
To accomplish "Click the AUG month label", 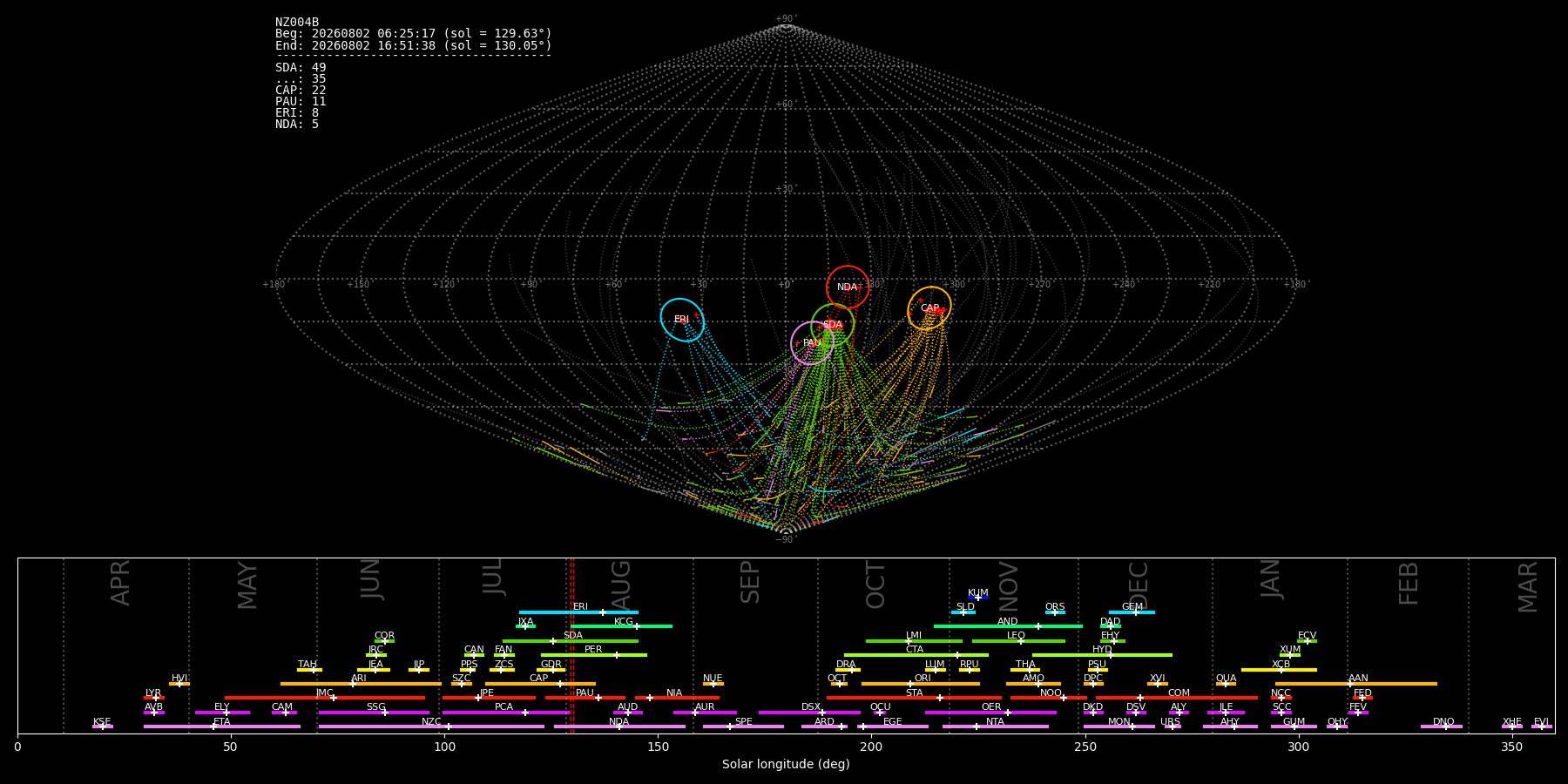I will 622,584.
